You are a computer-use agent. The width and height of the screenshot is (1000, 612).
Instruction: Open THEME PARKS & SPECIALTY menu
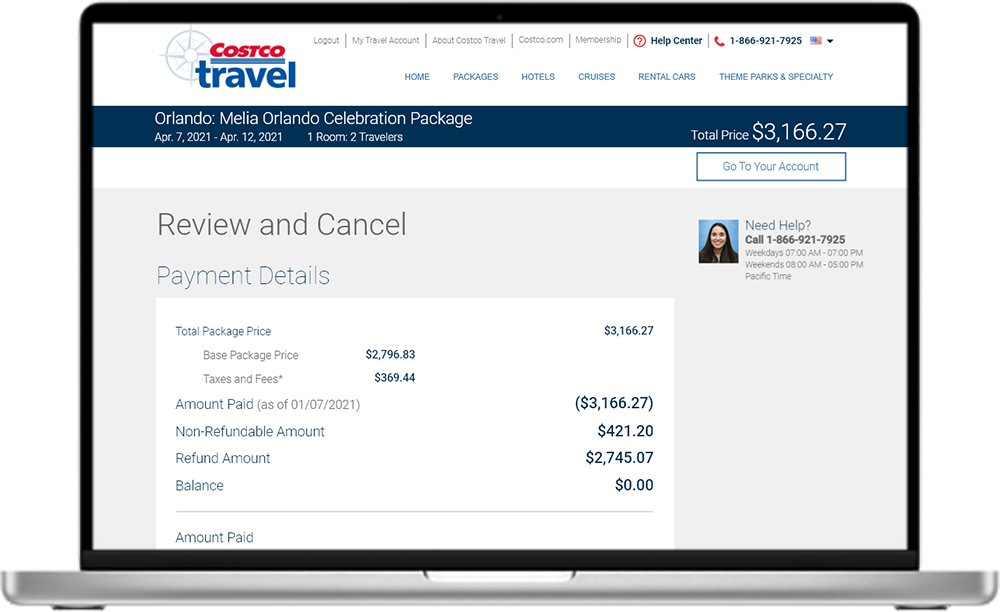click(x=776, y=76)
